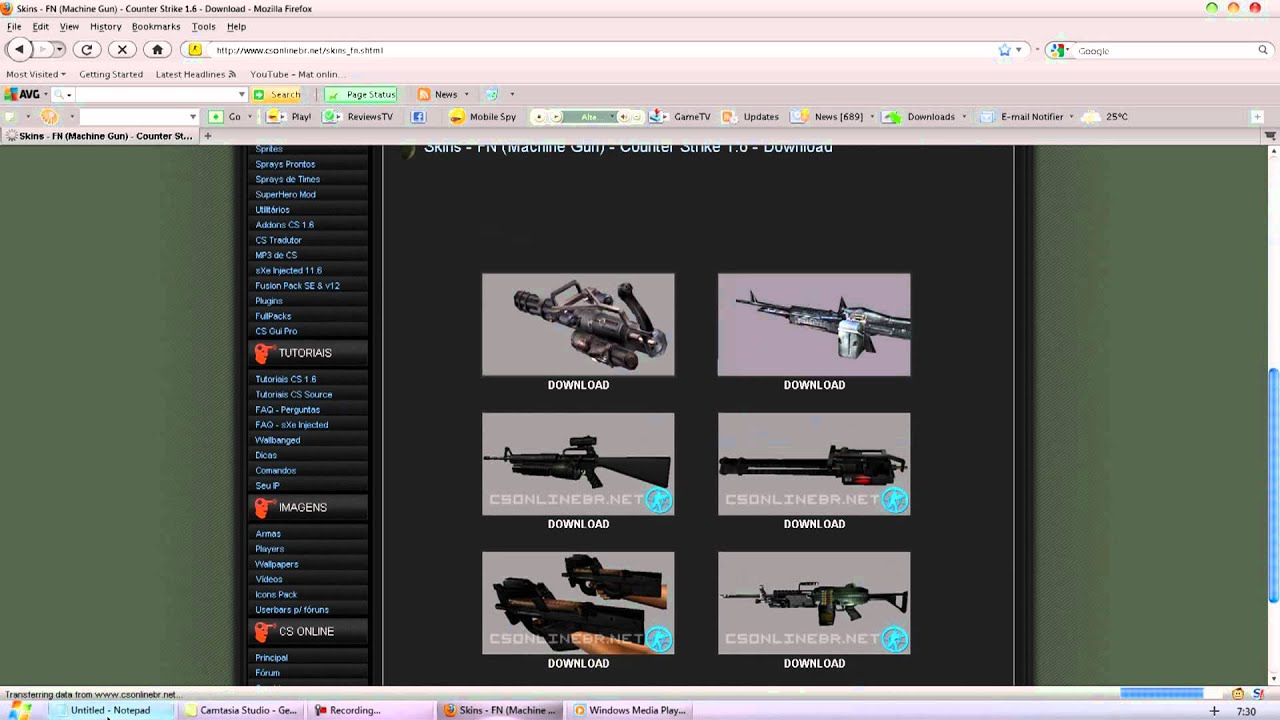Open the Facebook toolbar icon
This screenshot has width=1280, height=720.
(419, 117)
